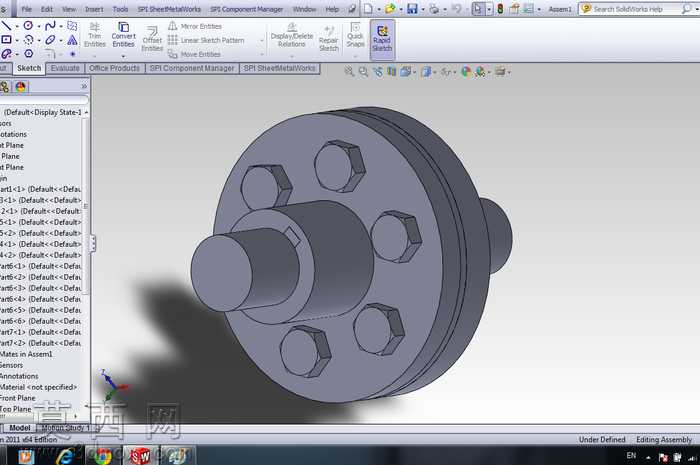Open the Save dropdown arrow

[422, 9]
